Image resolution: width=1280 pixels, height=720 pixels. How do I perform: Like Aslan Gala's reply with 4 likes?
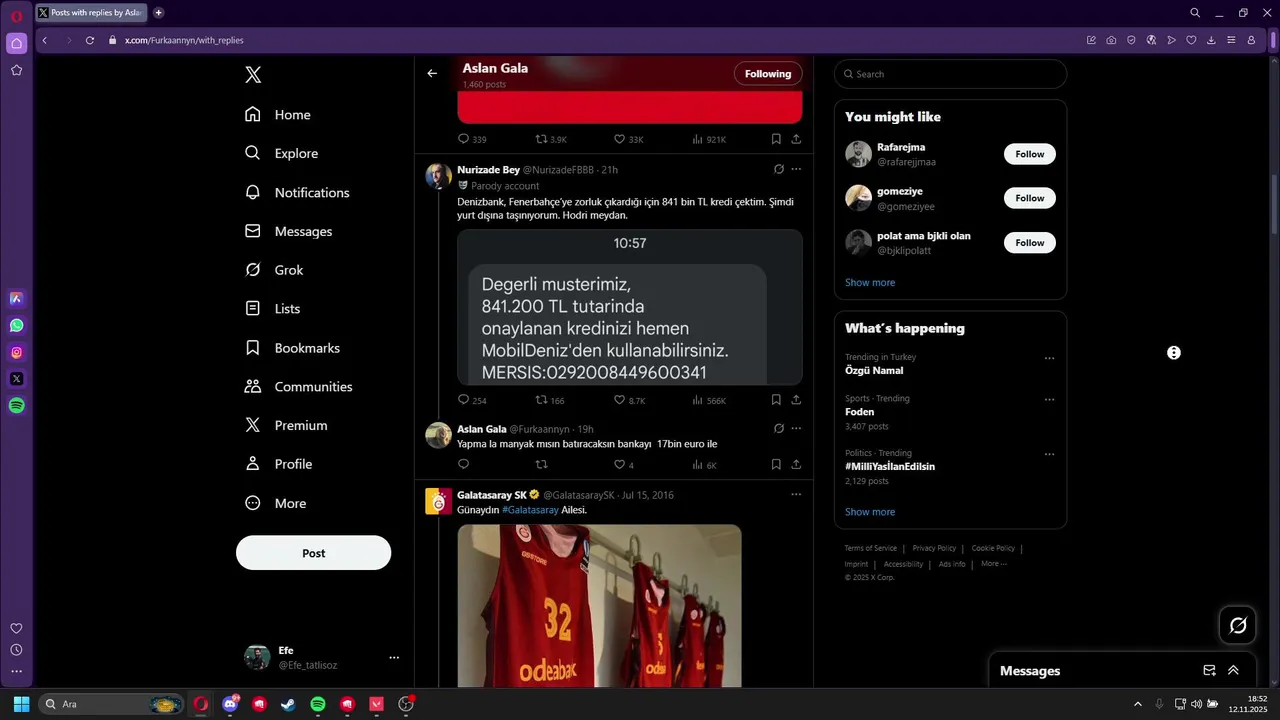[x=624, y=465]
